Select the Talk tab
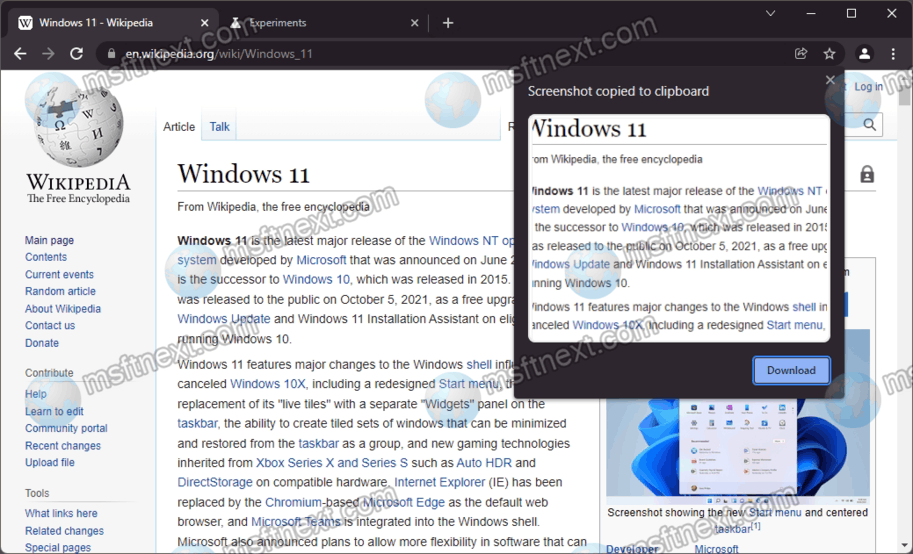913x554 pixels. click(220, 127)
